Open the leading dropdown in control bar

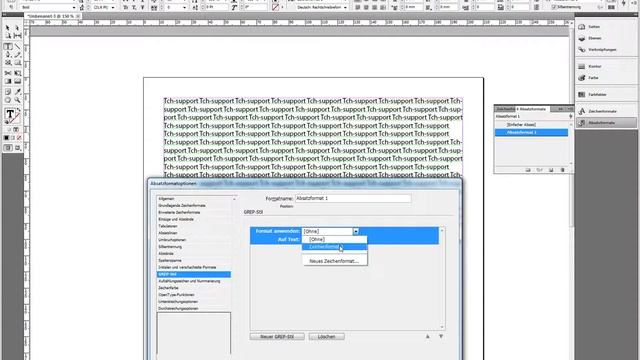(113, 8)
